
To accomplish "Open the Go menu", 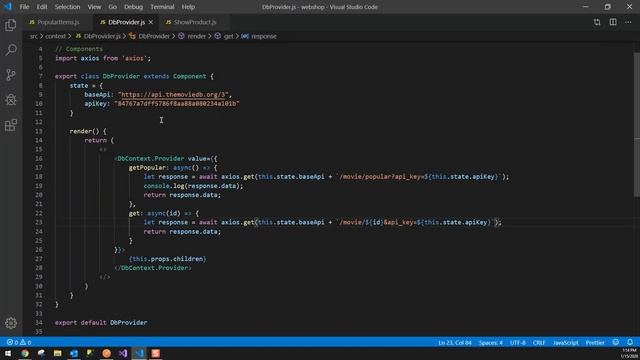I will [x=113, y=7].
